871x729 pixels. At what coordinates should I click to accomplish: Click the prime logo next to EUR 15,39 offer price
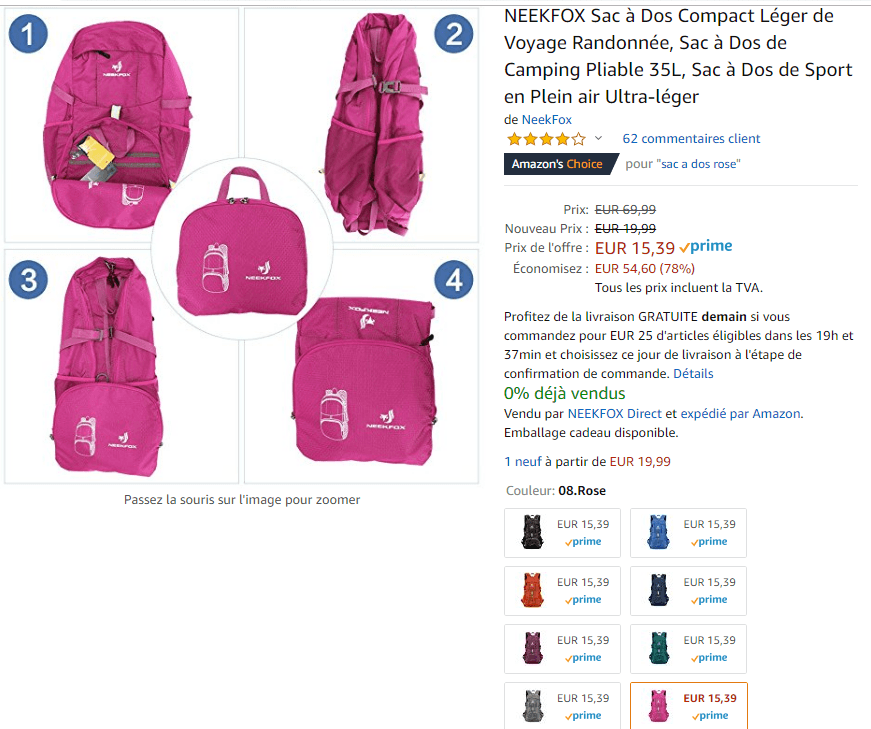pos(706,246)
